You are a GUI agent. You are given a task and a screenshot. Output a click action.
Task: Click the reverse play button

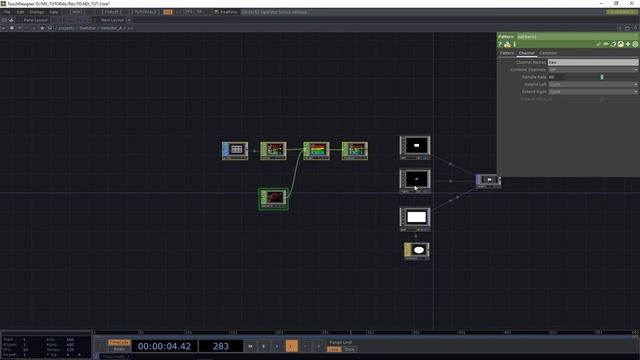[277, 346]
